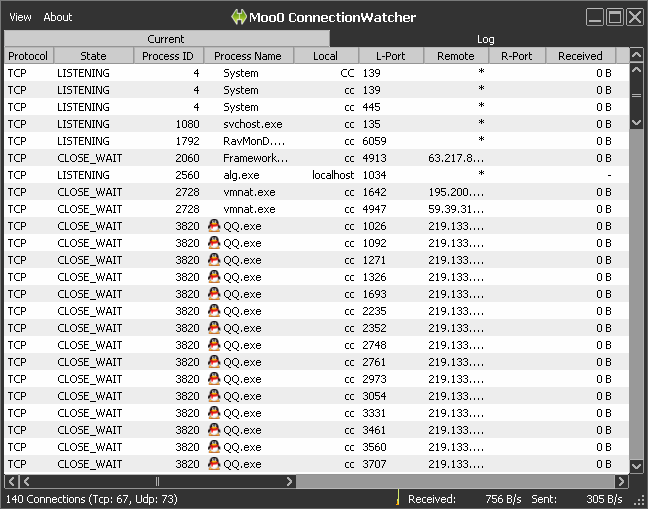The image size is (648, 509).
Task: Click the horizontal scrollbar thumb
Action: pyautogui.click(x=157, y=481)
